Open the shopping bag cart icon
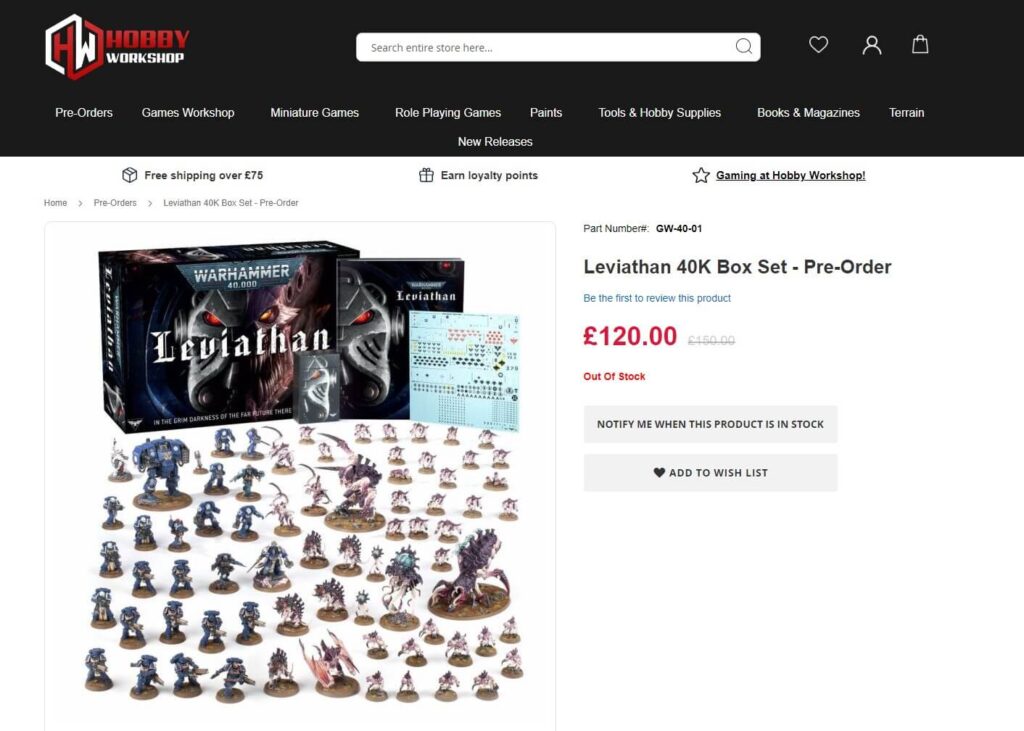The image size is (1024, 731). coord(920,44)
